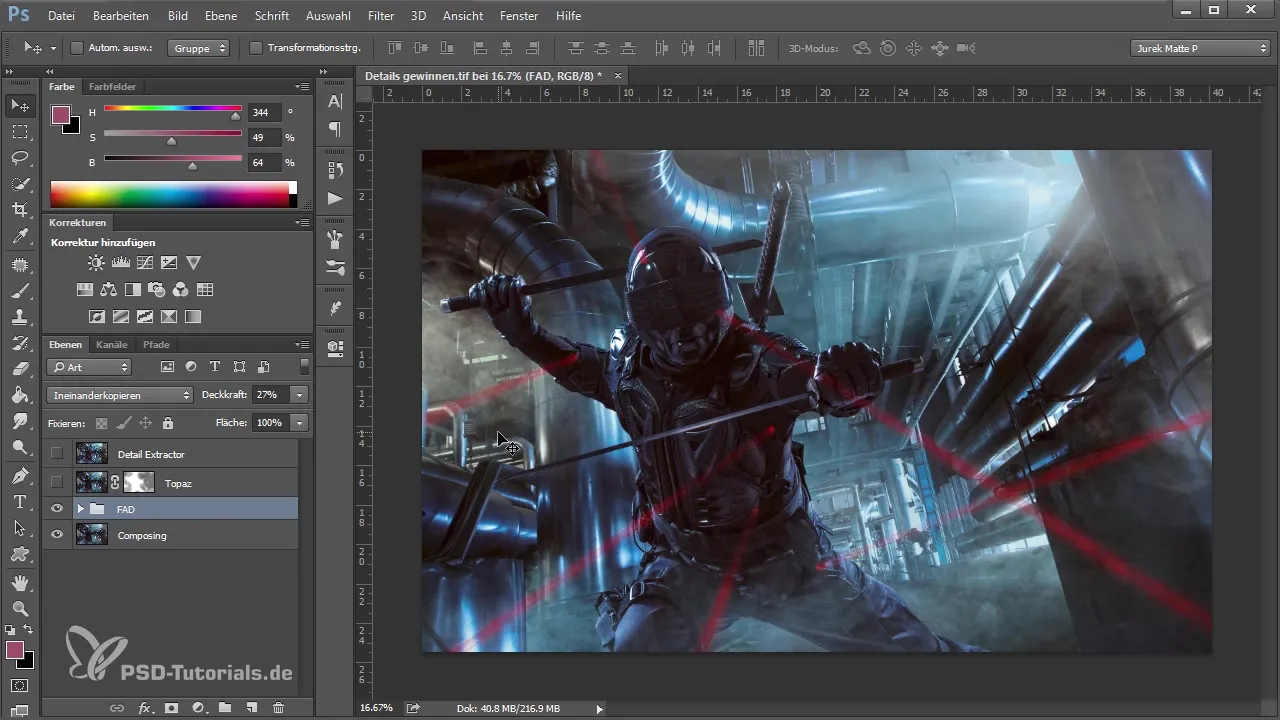This screenshot has height=720, width=1280.
Task: Open the layer styles fx menu
Action: pyautogui.click(x=145, y=708)
